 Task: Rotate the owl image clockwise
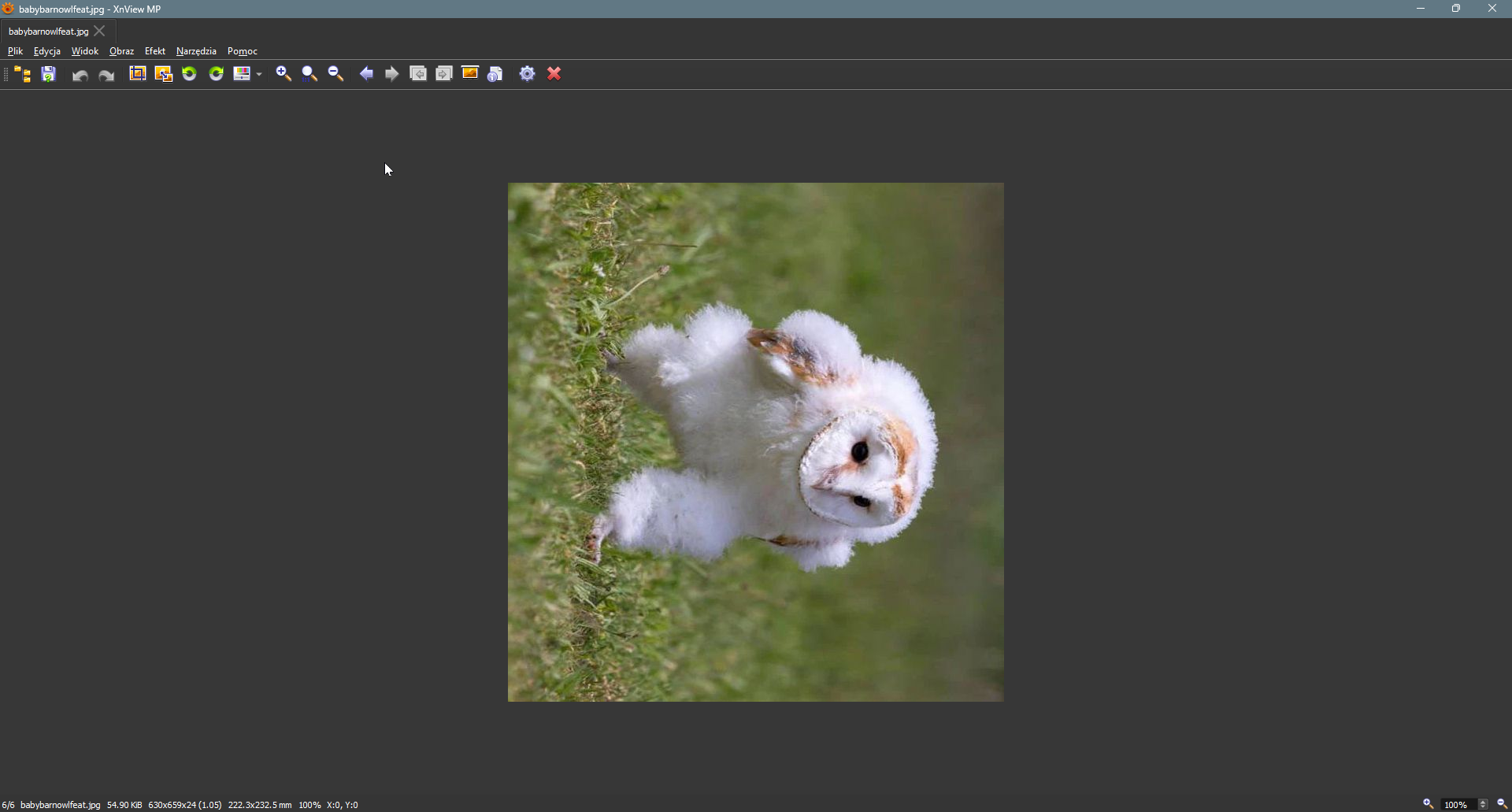click(x=217, y=74)
